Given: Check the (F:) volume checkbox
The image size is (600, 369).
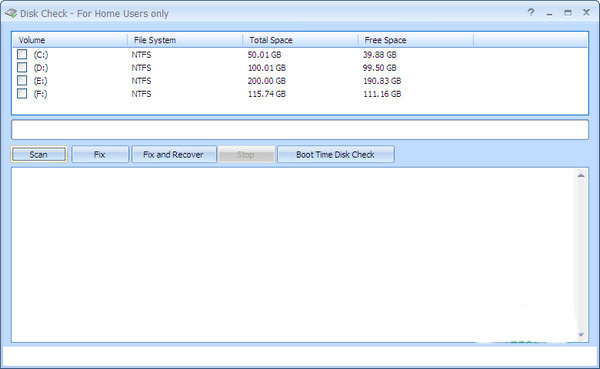Looking at the screenshot, I should click(22, 93).
